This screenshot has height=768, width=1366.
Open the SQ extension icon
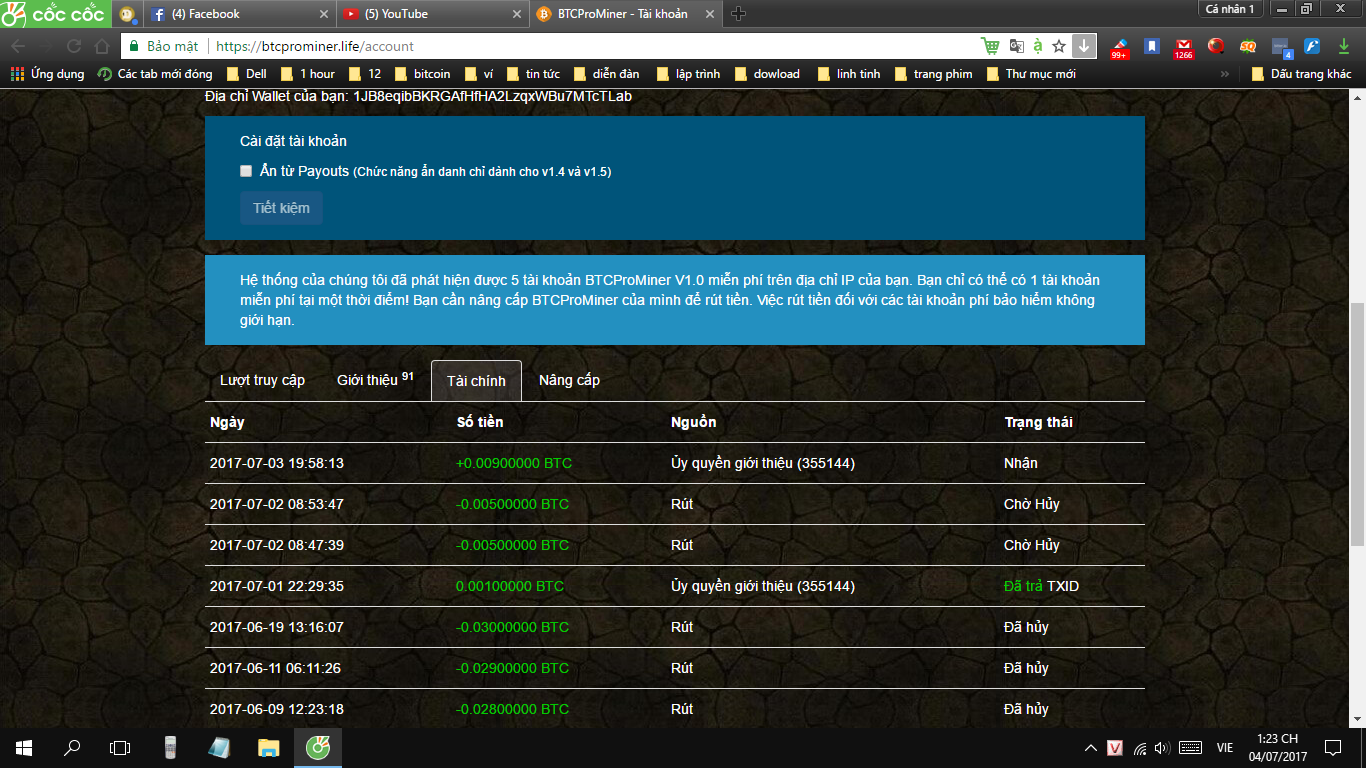[x=1248, y=46]
